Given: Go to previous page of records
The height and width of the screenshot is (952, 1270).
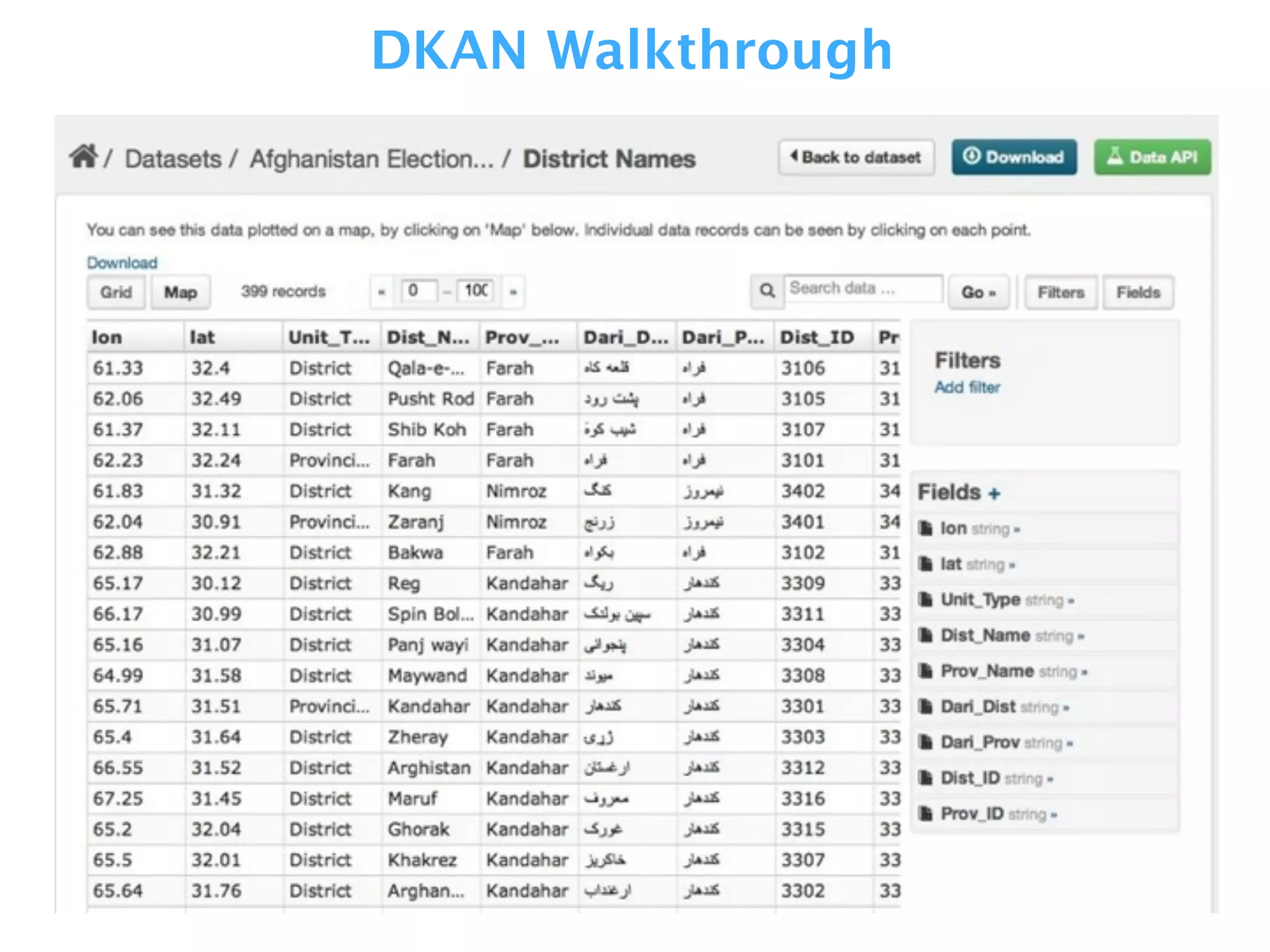Looking at the screenshot, I should coord(382,291).
